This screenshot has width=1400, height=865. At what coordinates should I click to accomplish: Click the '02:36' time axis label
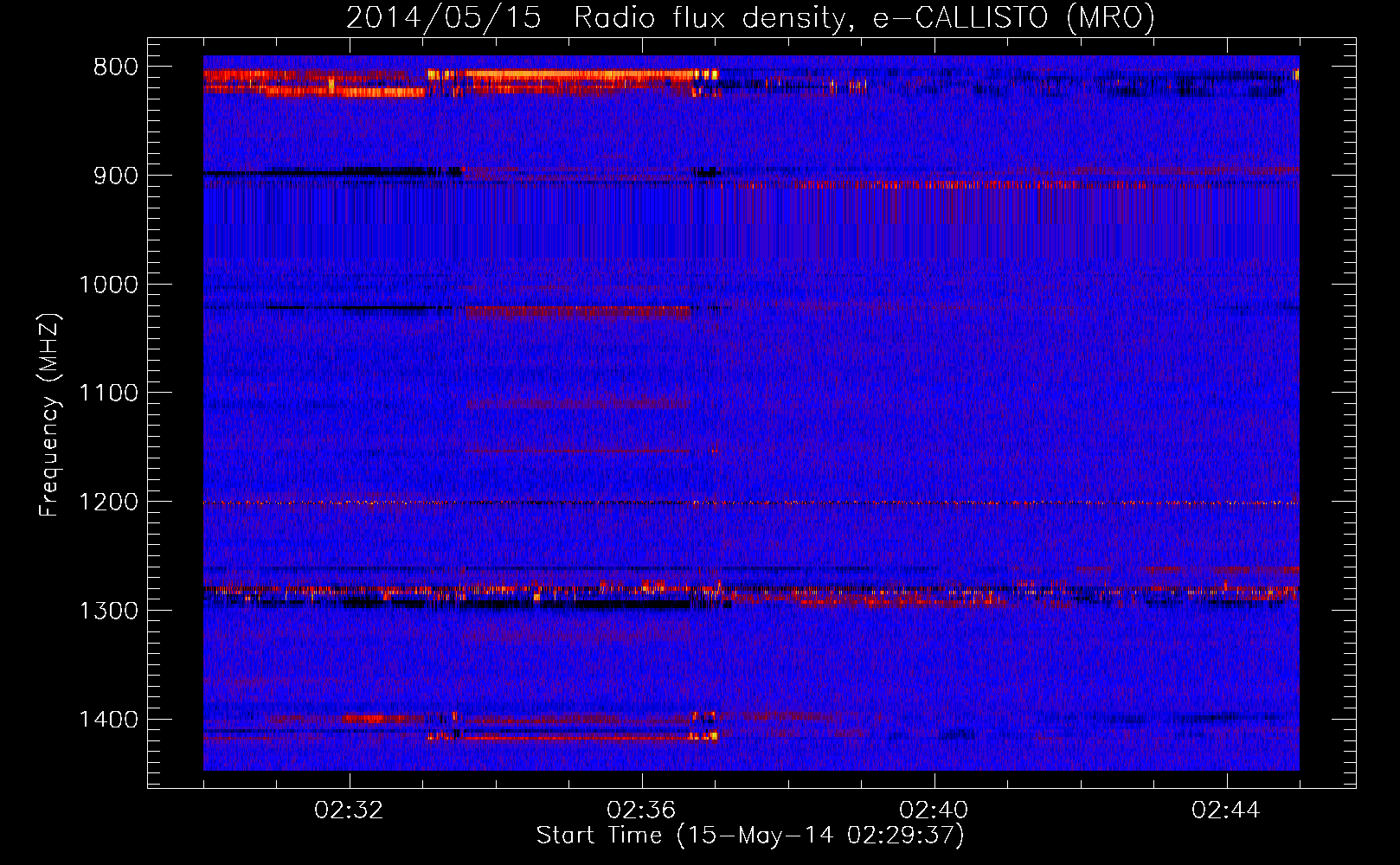click(641, 811)
